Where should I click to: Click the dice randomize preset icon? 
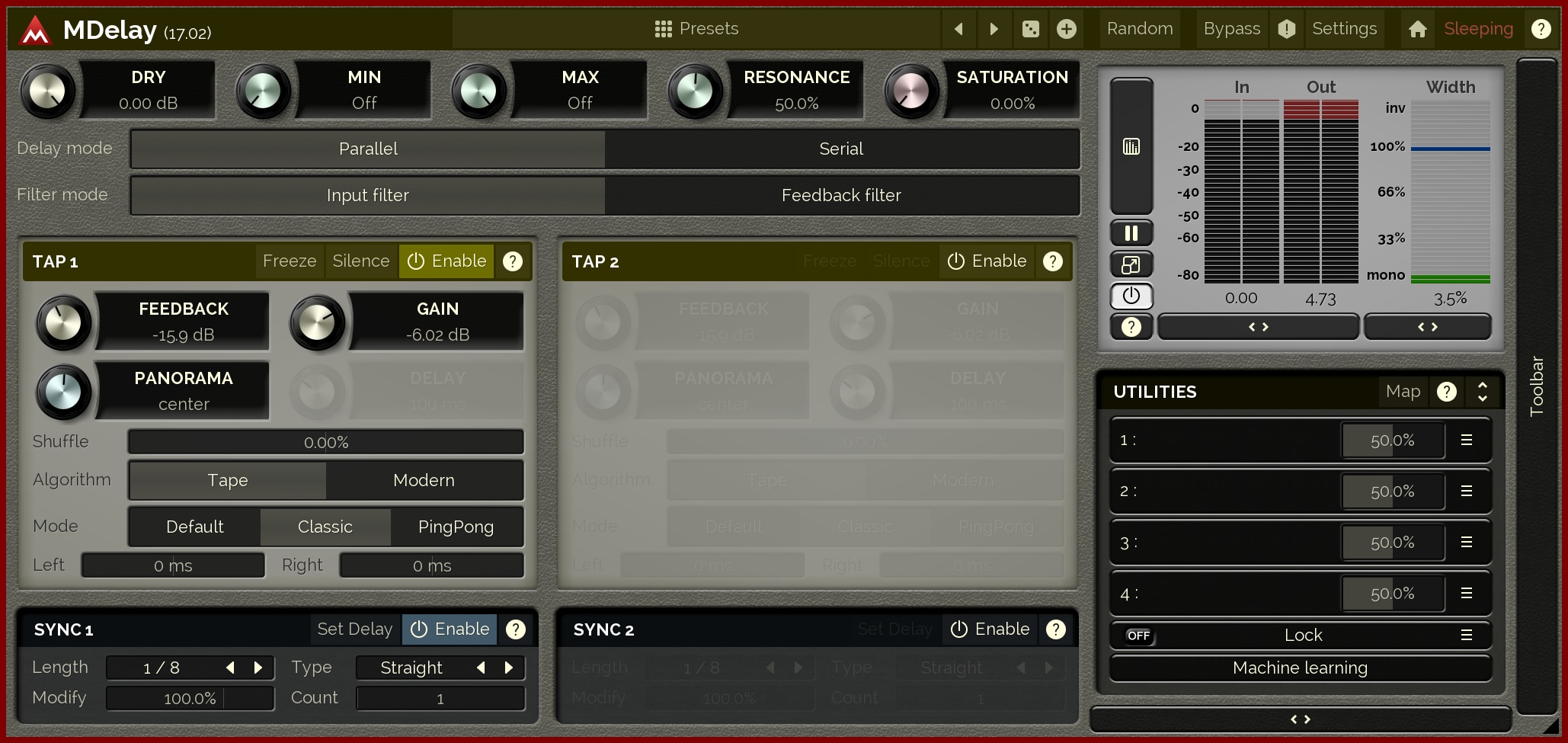(1030, 29)
